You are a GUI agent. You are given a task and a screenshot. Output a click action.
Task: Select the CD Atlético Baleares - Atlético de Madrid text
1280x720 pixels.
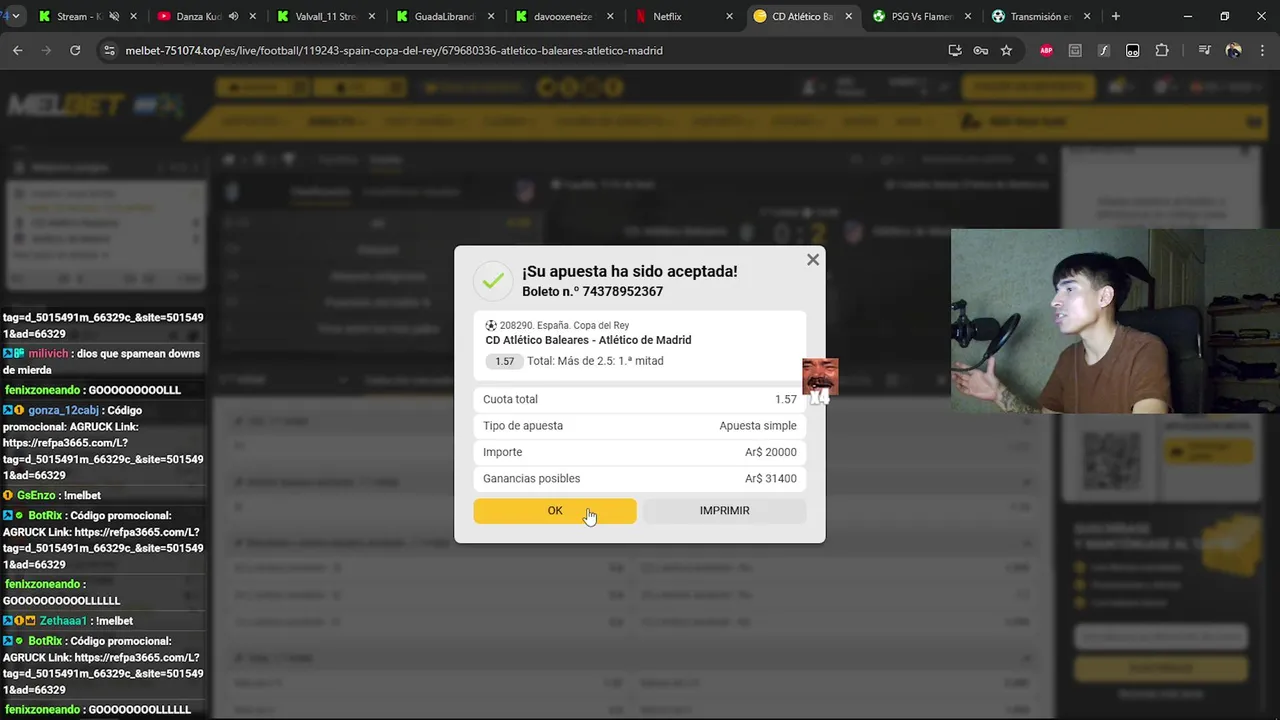pos(588,340)
